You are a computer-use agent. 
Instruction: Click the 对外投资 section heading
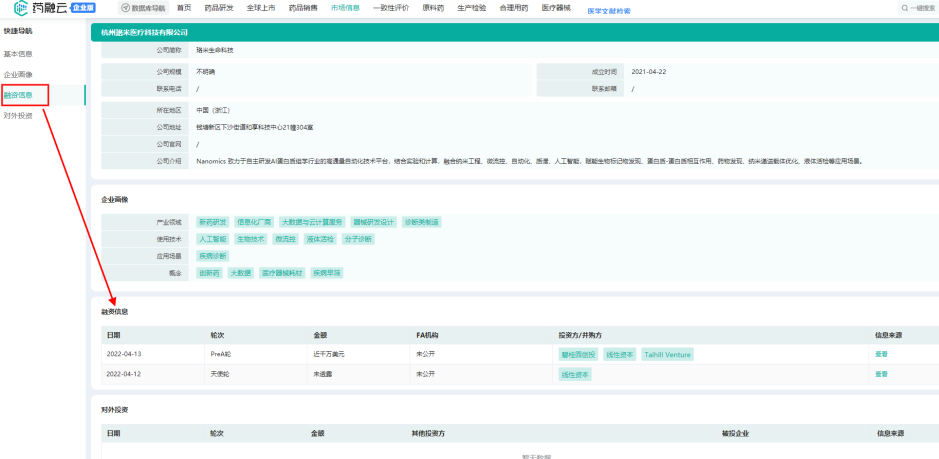point(114,410)
